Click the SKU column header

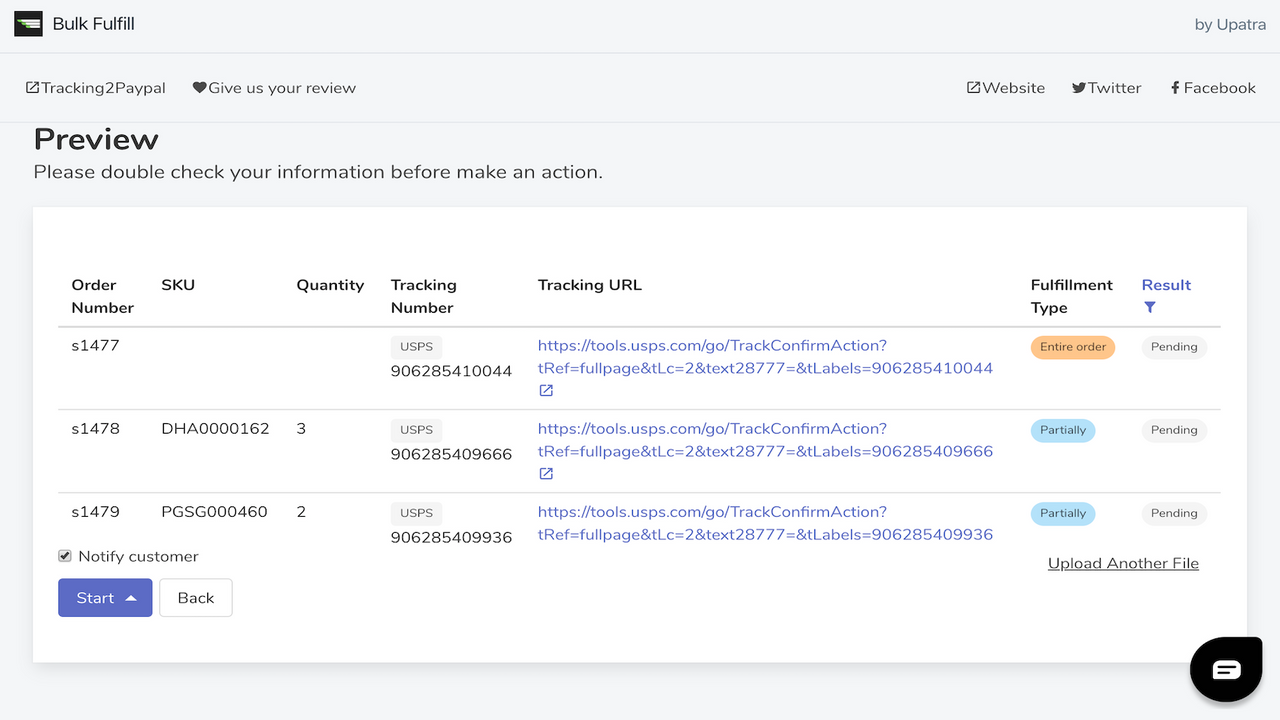click(178, 285)
